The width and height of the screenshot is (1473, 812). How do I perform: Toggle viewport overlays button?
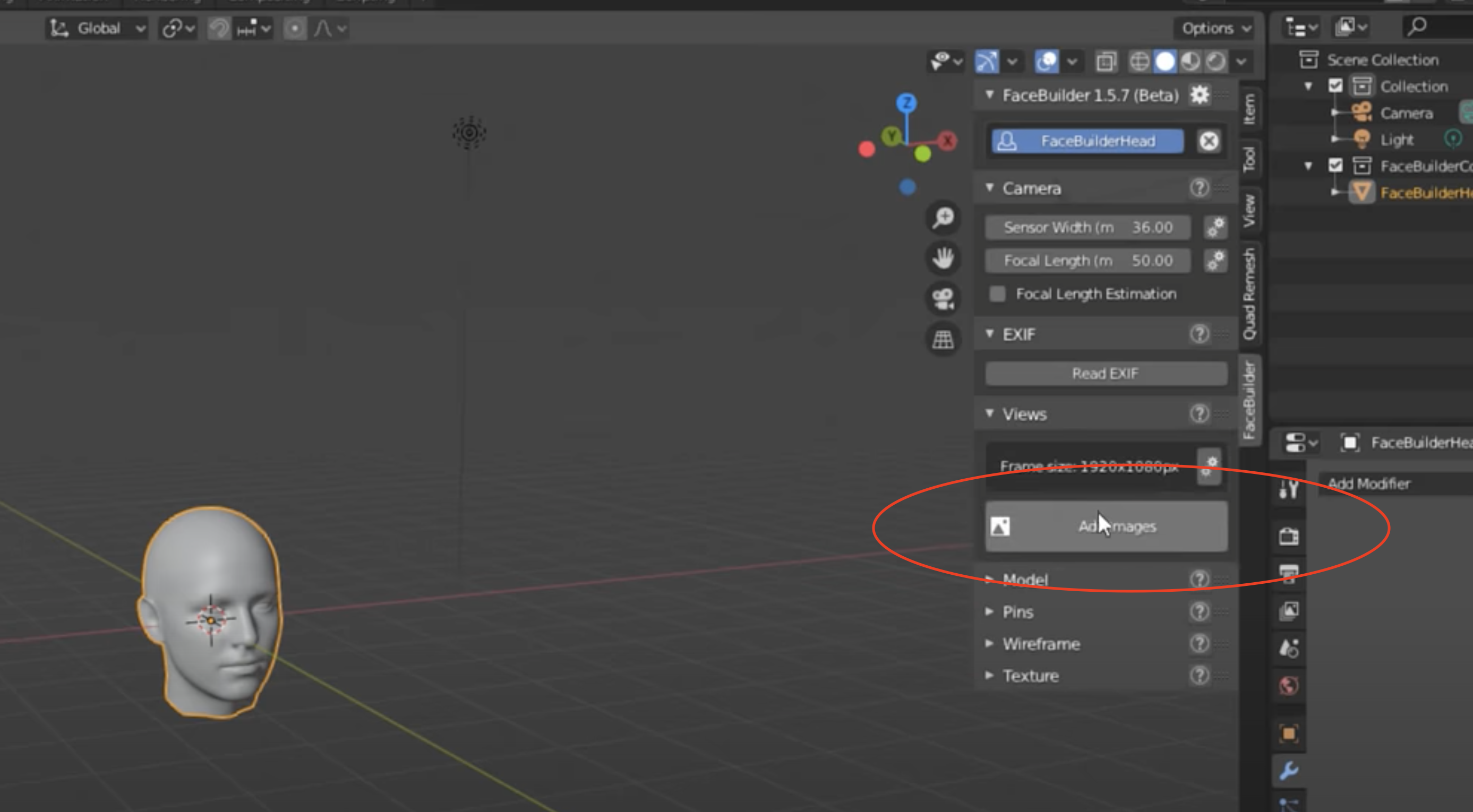(x=1047, y=61)
